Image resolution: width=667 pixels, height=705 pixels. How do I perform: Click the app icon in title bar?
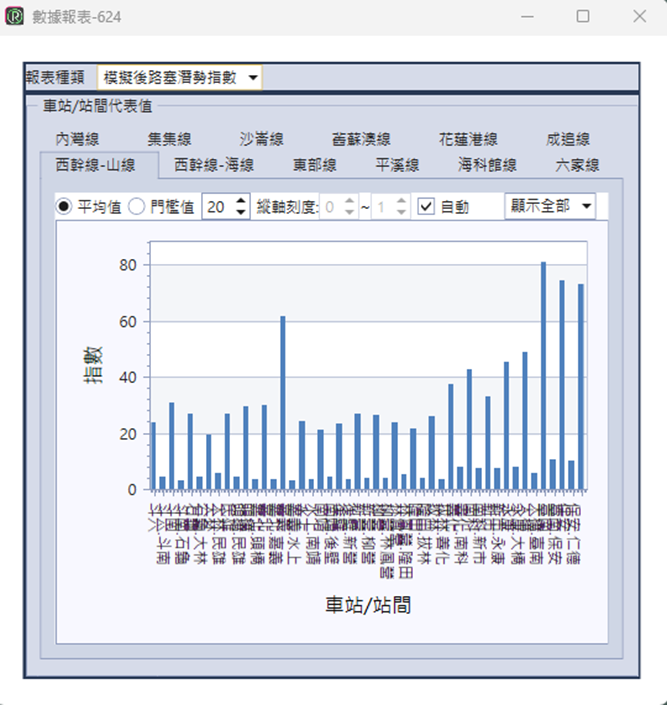[x=14, y=17]
